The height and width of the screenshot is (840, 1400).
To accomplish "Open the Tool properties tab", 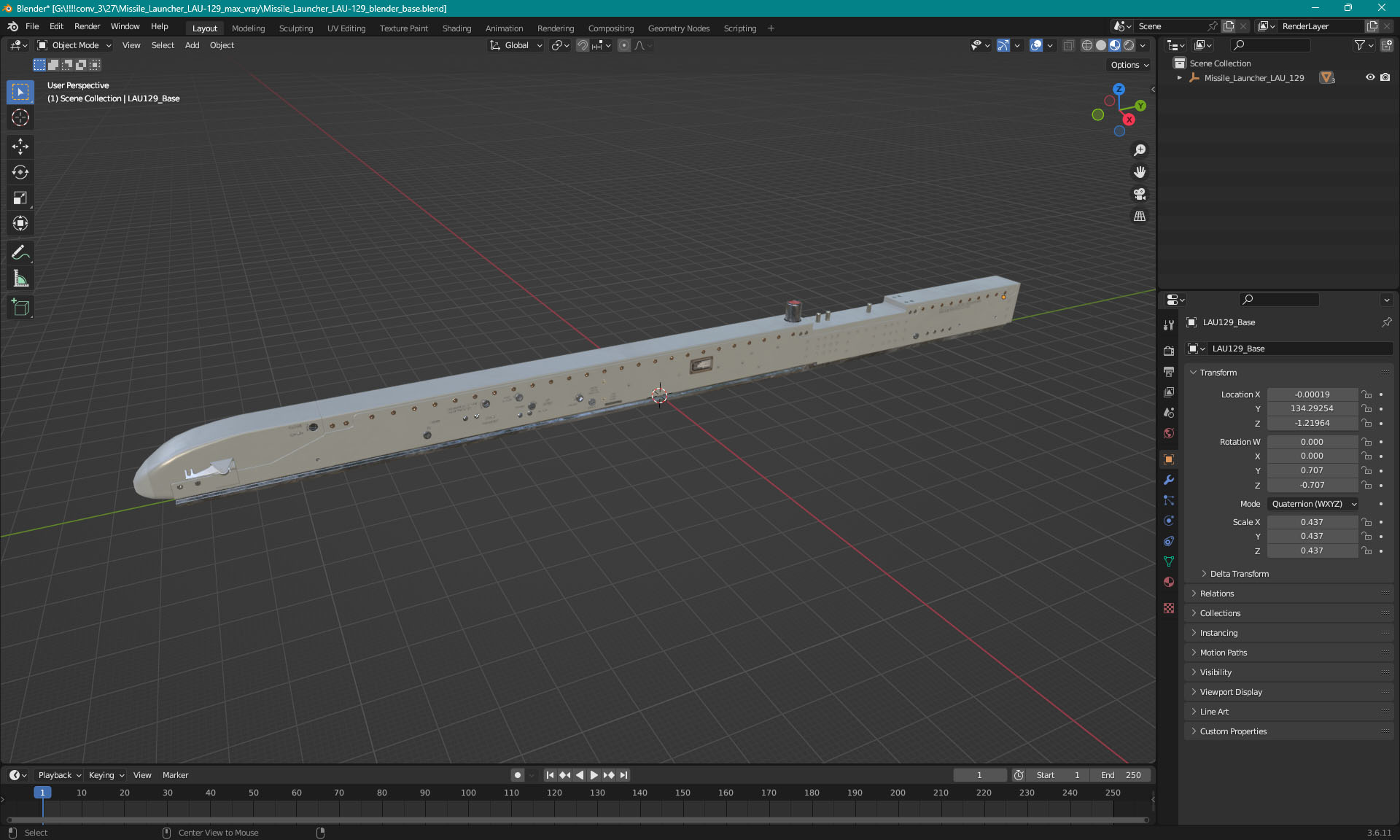I will coord(1169,325).
